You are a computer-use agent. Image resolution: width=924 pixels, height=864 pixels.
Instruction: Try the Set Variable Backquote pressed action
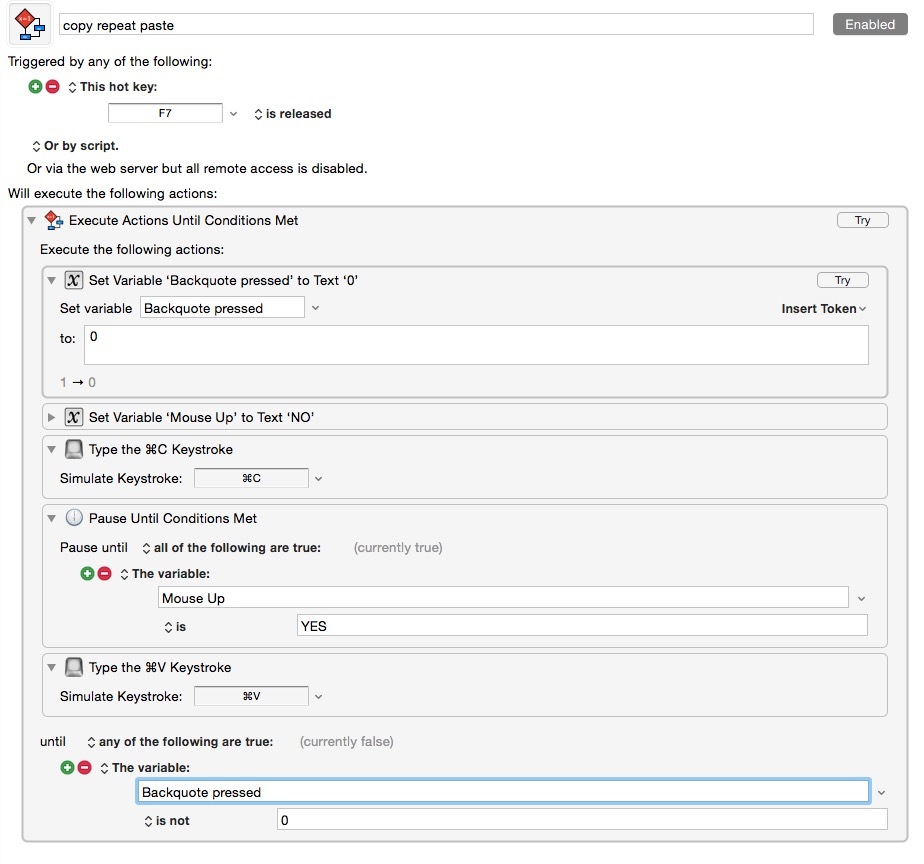842,280
